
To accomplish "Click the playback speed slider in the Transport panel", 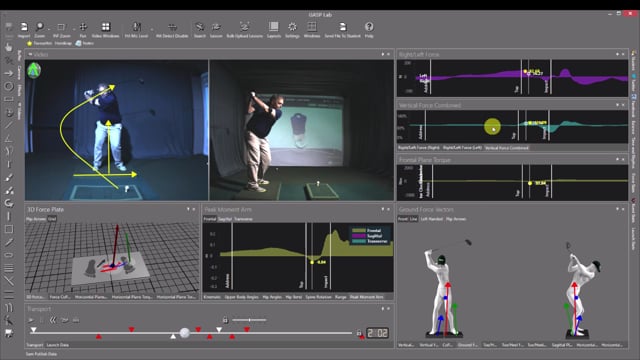I will tap(249, 320).
